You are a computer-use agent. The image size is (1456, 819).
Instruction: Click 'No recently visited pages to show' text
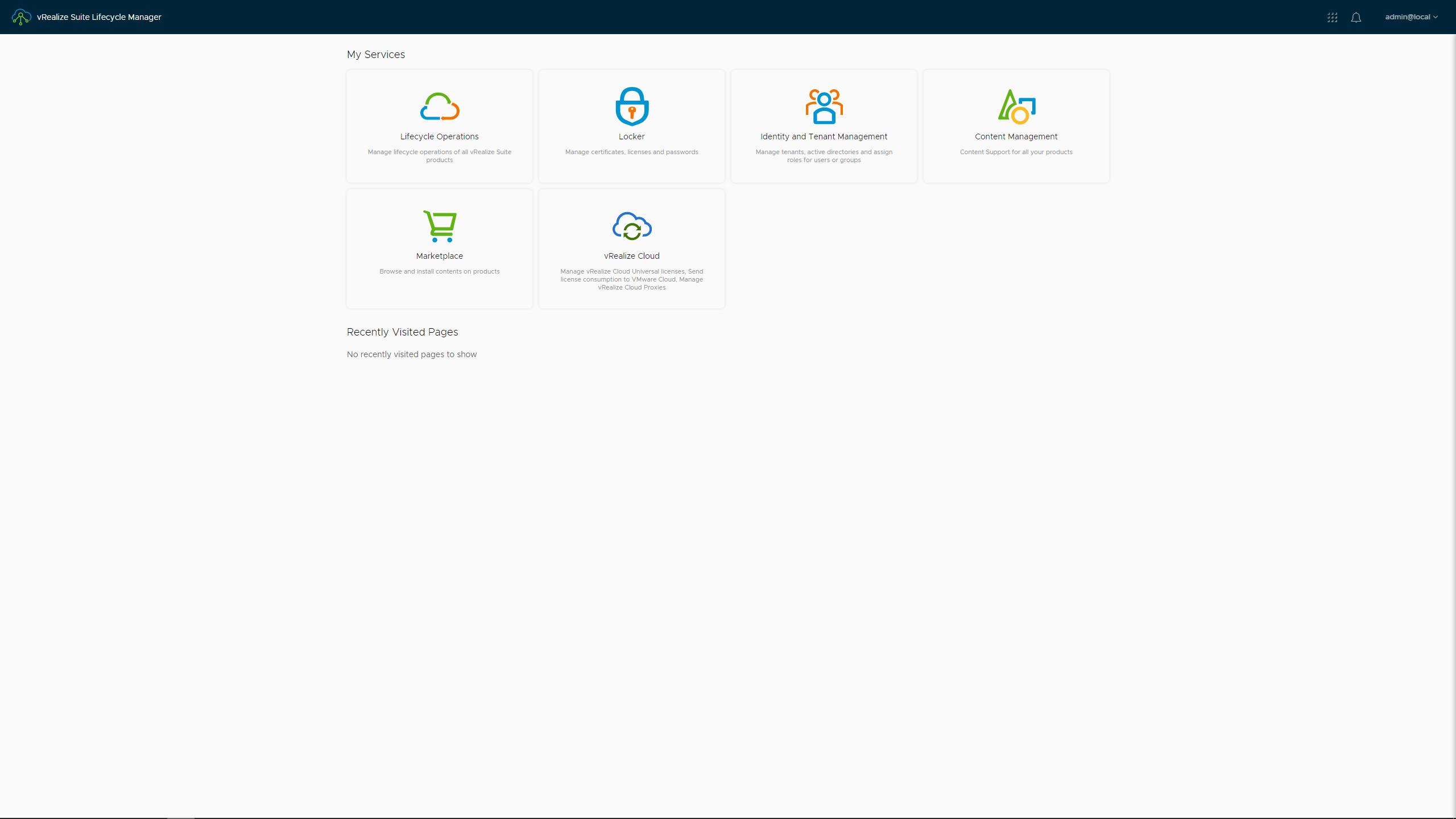412,354
